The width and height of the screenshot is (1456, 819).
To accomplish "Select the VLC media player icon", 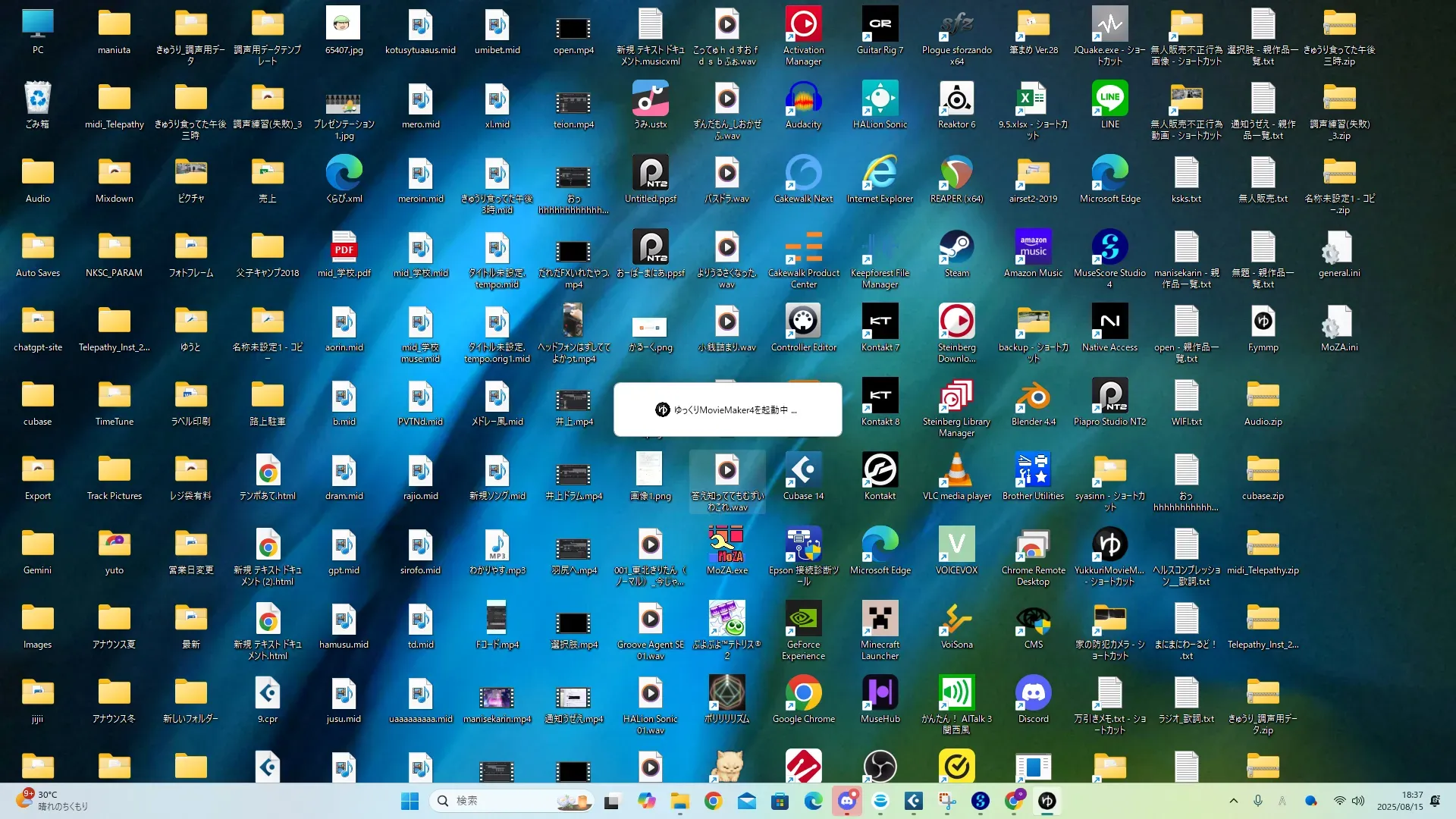I will pyautogui.click(x=956, y=471).
